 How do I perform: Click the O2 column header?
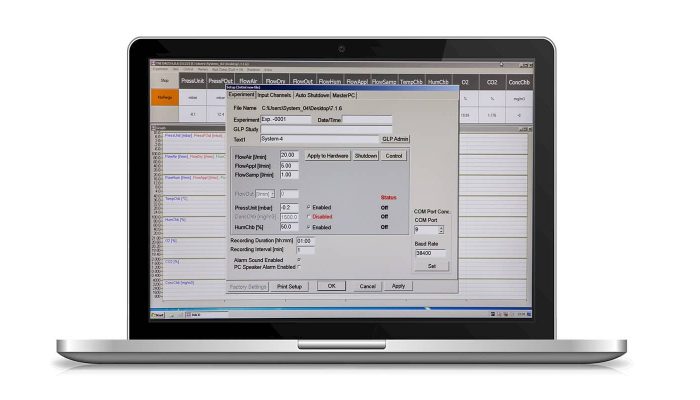click(465, 82)
